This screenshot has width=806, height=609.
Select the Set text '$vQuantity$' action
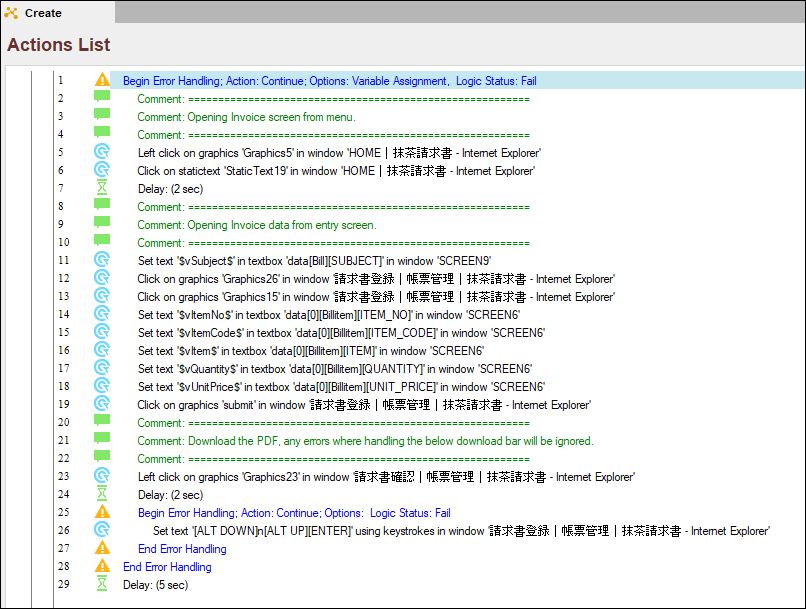click(335, 369)
